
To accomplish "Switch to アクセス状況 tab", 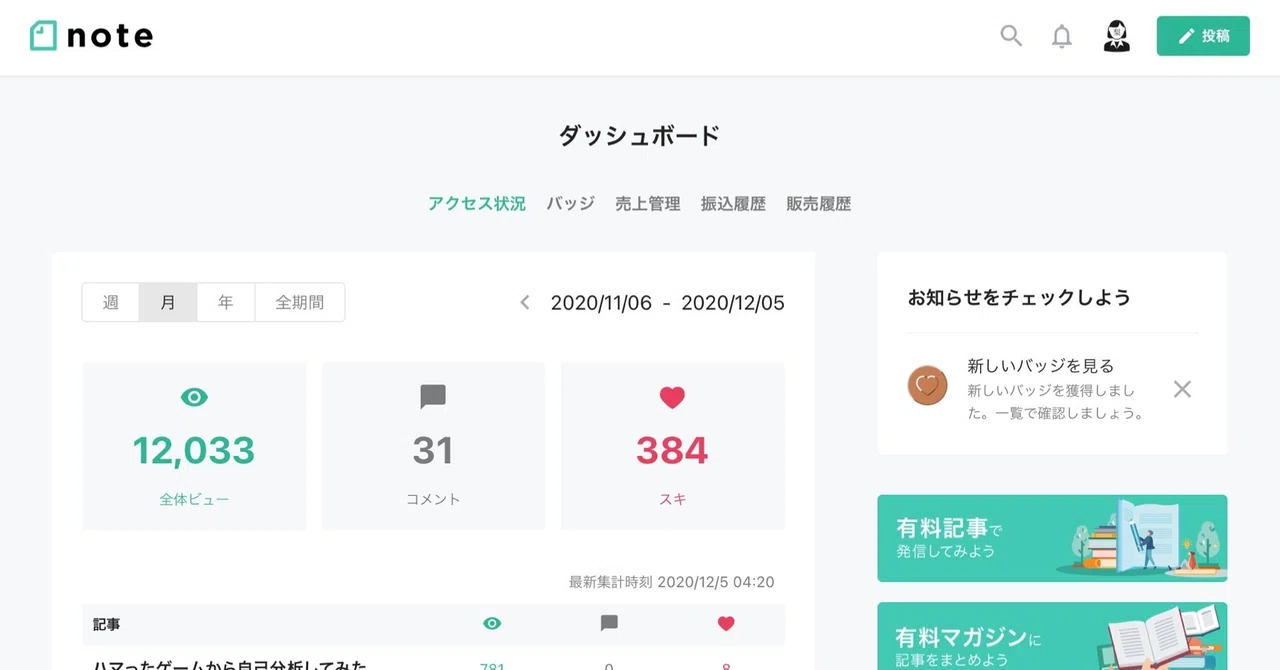I will pos(477,204).
